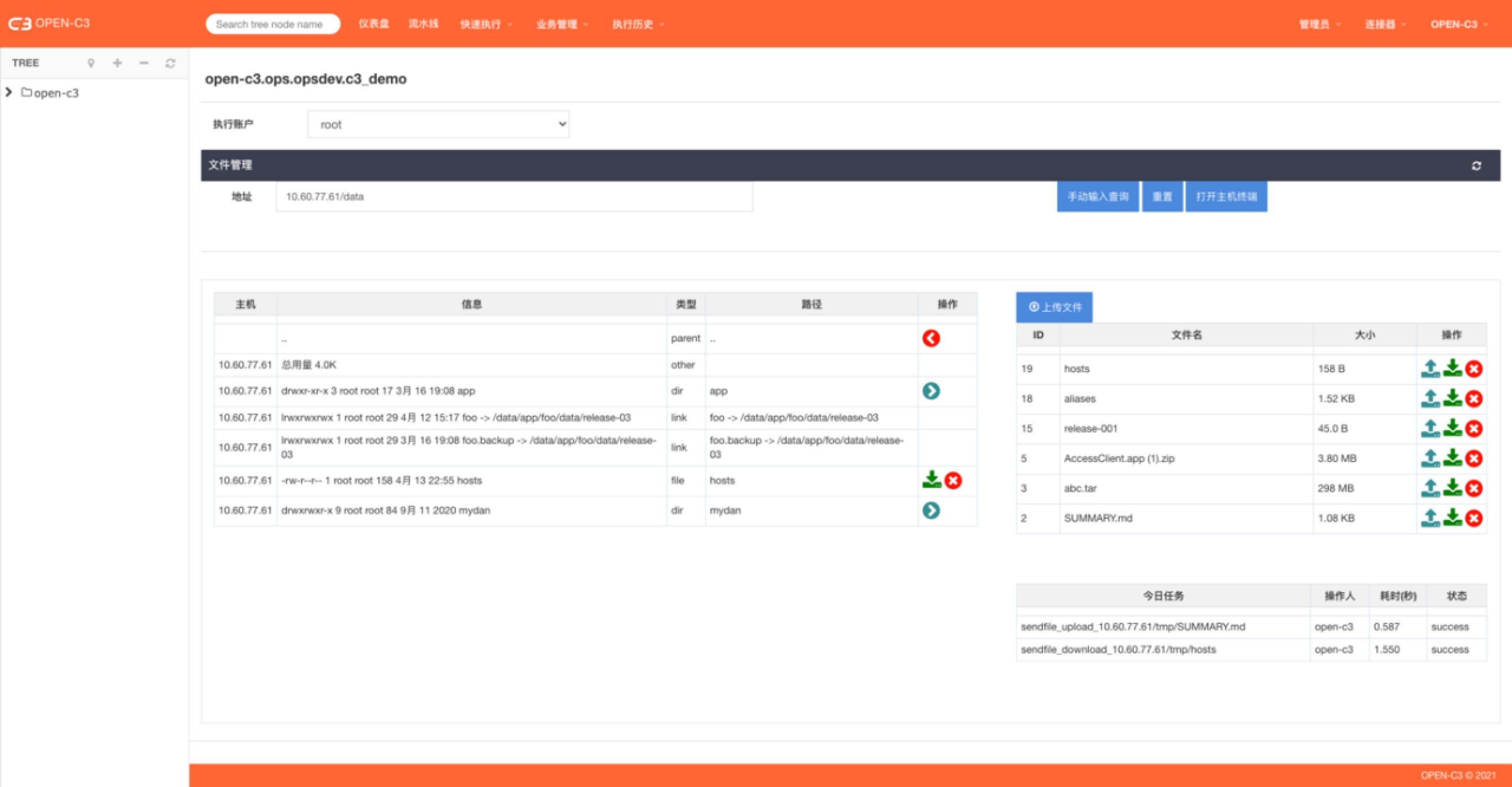The height and width of the screenshot is (787, 1512).
Task: Click the tree locate pin icon
Action: [91, 63]
